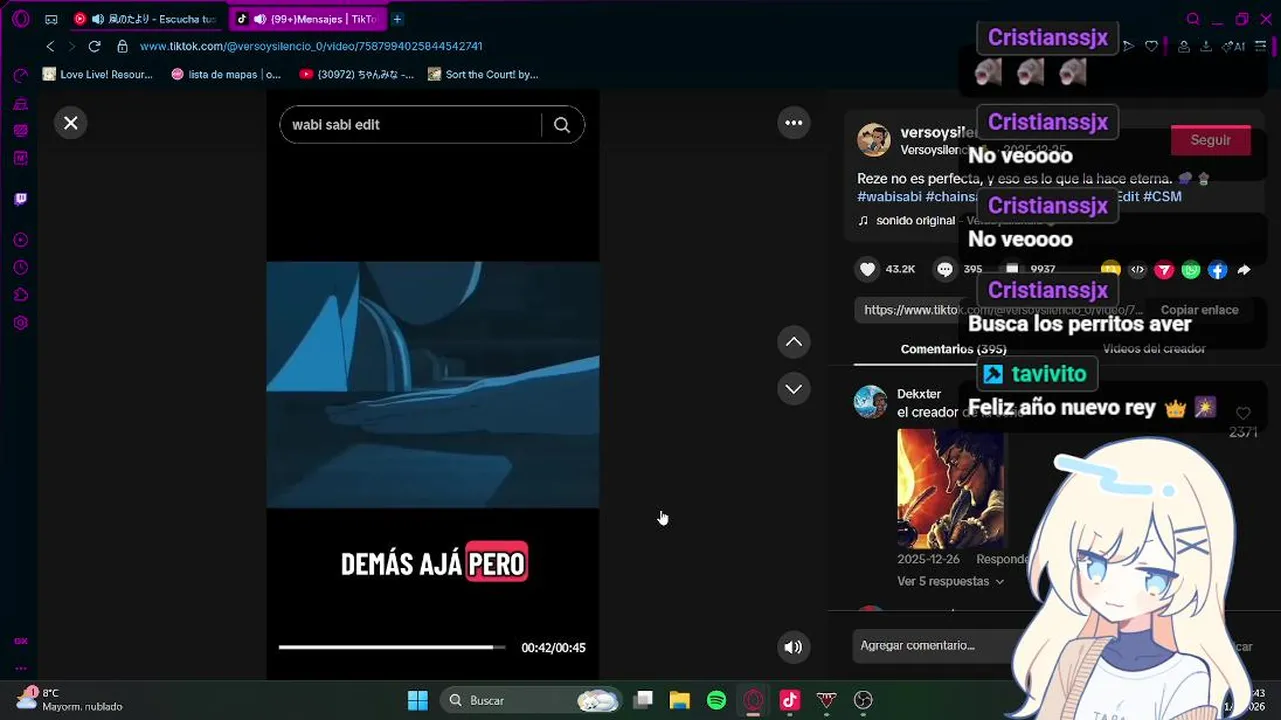Copy the link with Copiar enlace
This screenshot has width=1281, height=720.
pos(1199,310)
